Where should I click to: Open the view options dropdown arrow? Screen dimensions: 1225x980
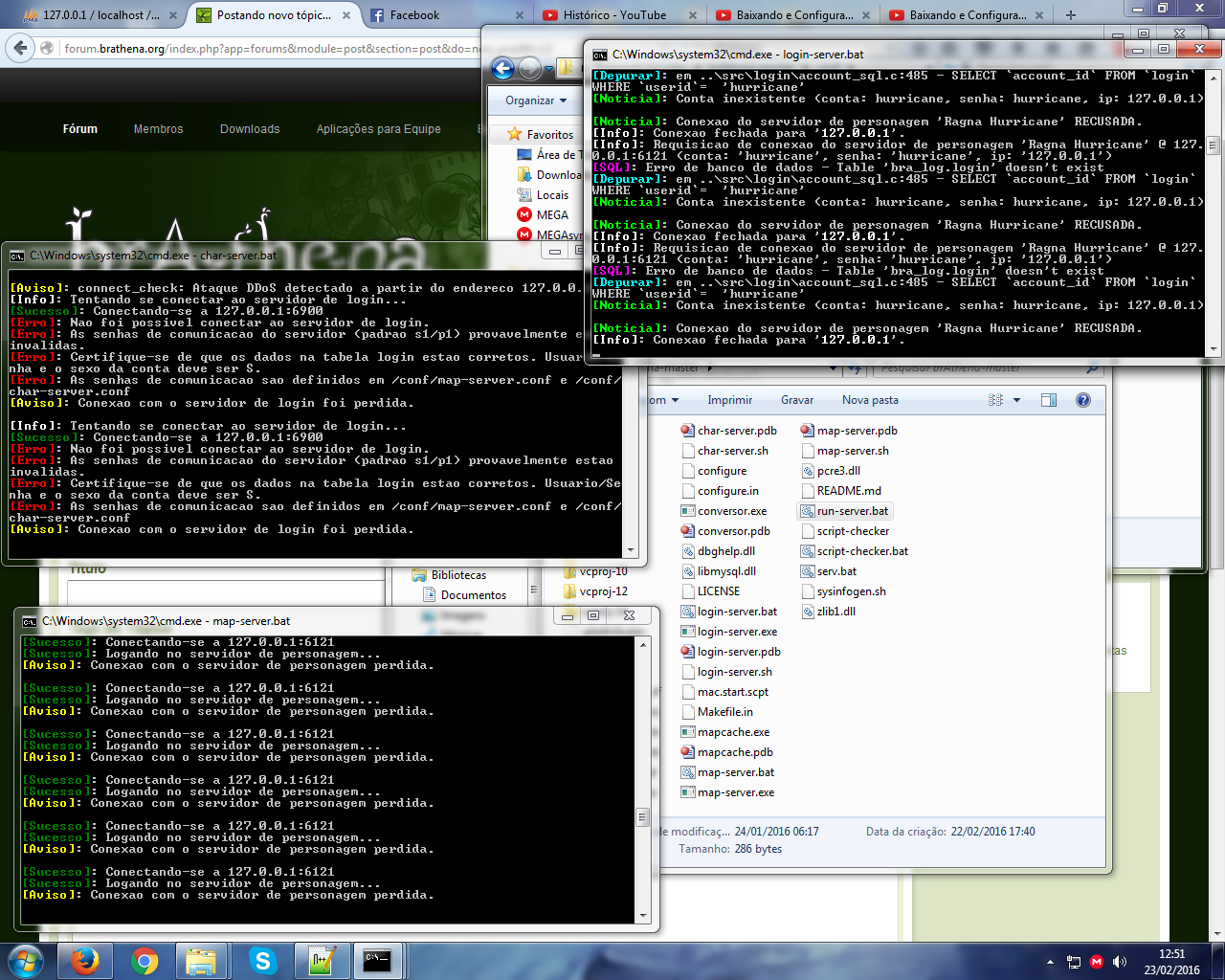pyautogui.click(x=1016, y=400)
